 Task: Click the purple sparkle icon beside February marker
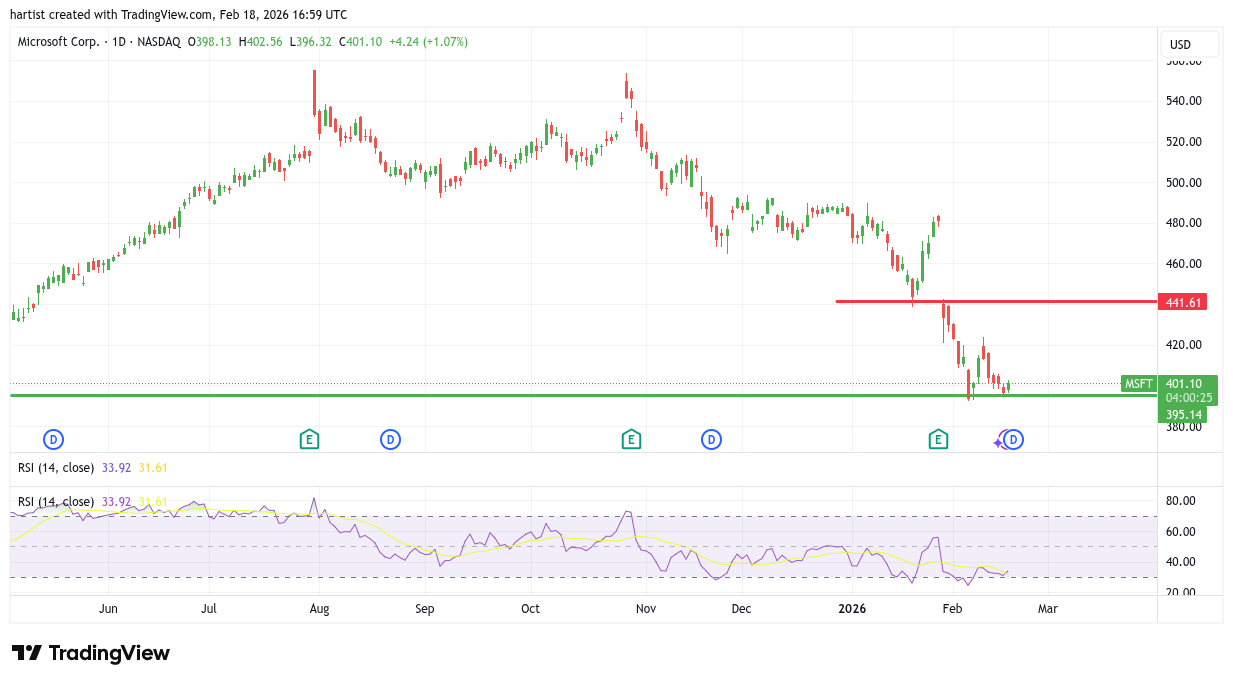point(999,440)
